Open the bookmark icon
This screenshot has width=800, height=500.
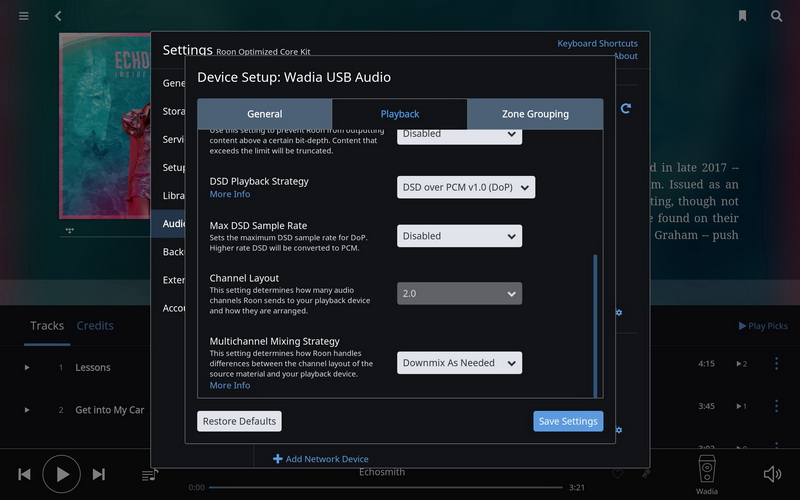coord(742,16)
